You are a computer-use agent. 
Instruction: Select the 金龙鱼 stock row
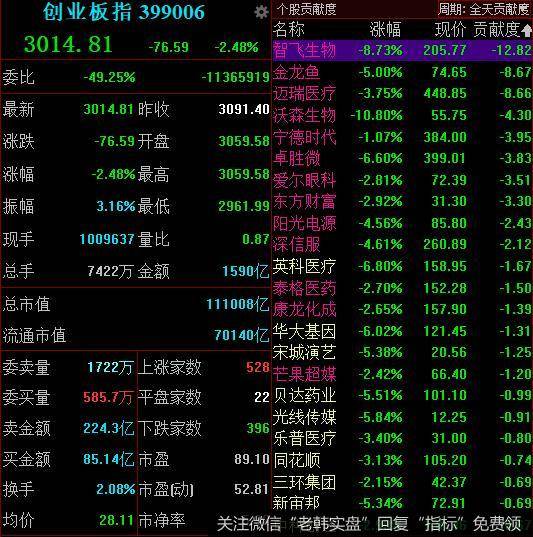pyautogui.click(x=402, y=72)
